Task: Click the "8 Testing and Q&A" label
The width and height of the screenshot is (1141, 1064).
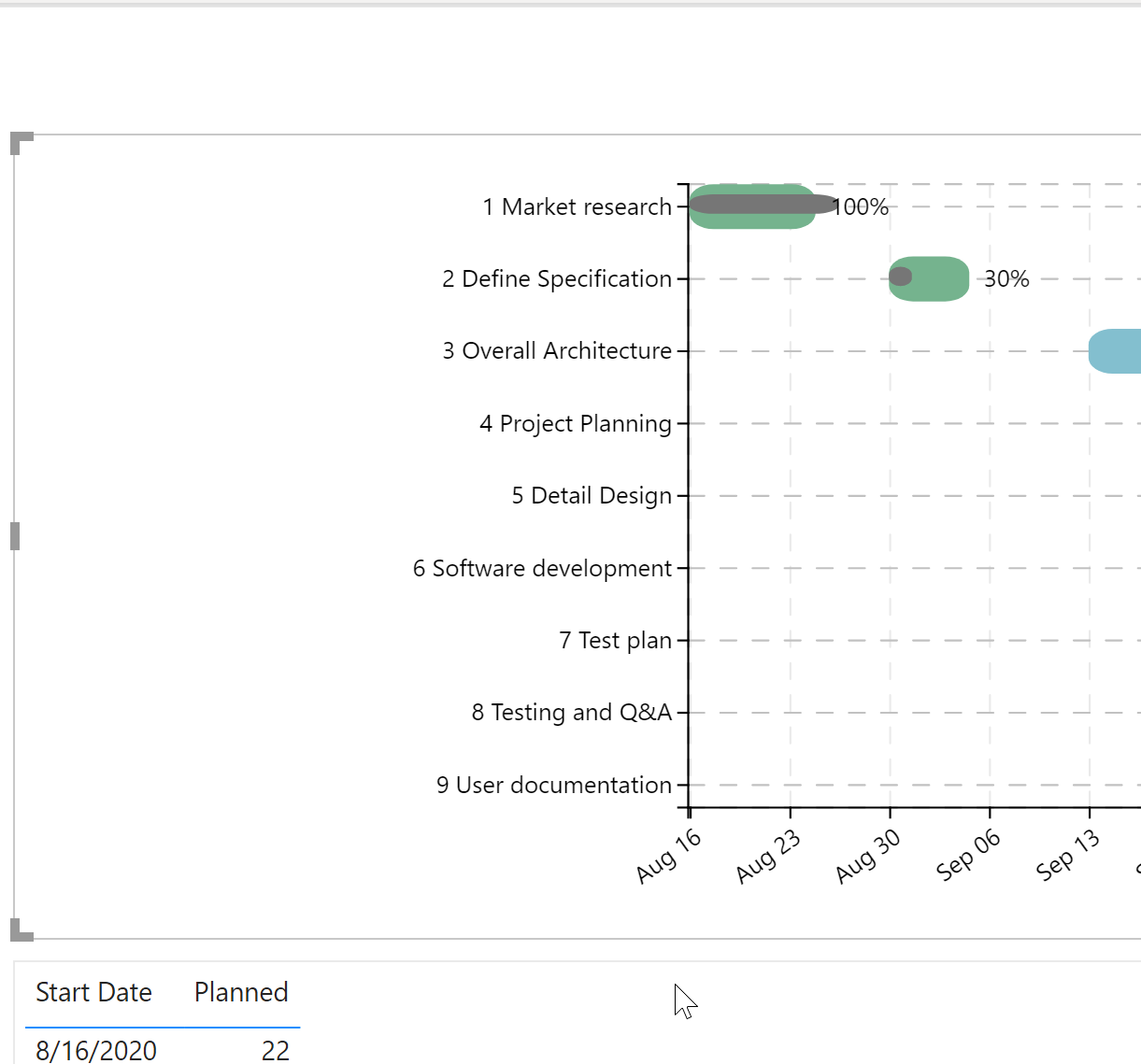Action: pos(571,713)
